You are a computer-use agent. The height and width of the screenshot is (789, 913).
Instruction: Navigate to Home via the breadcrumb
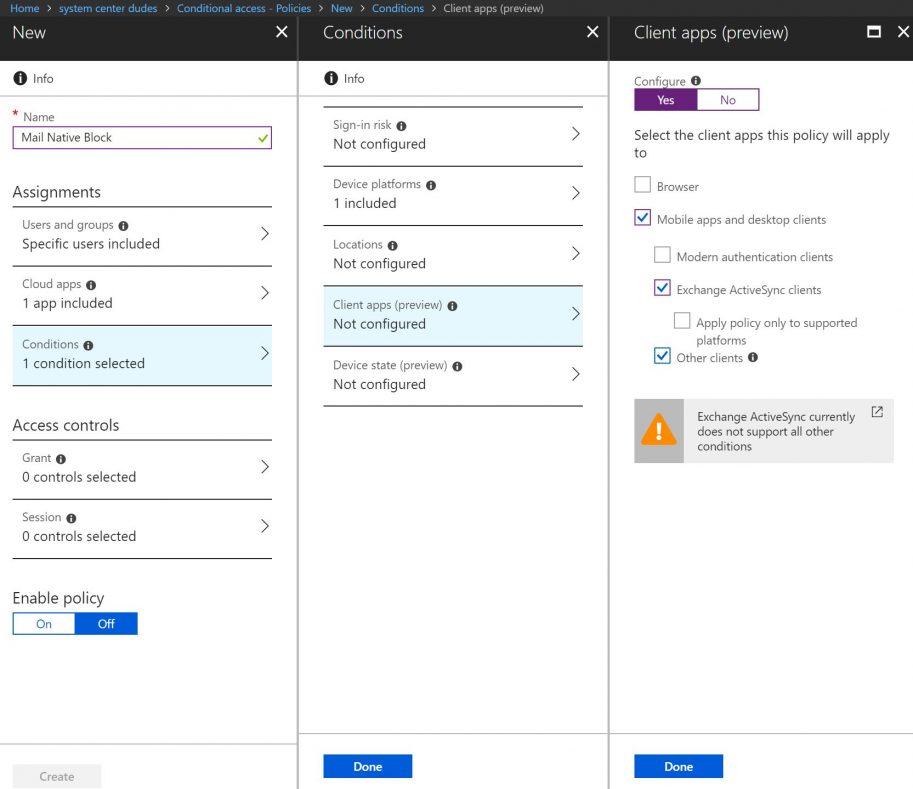click(x=24, y=8)
